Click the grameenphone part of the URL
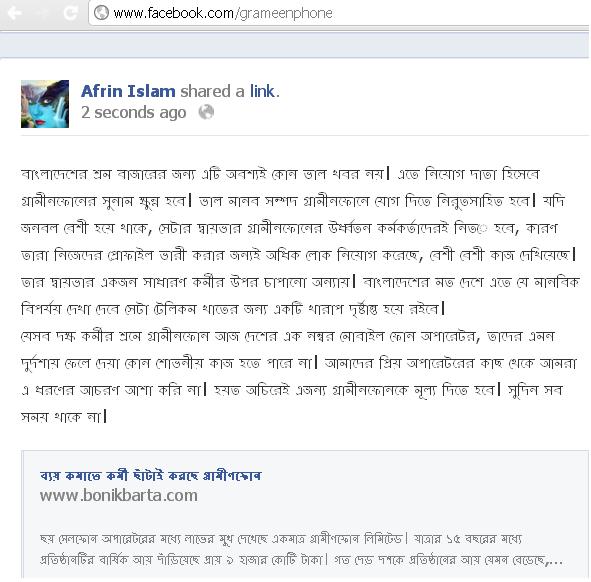 pyautogui.click(x=284, y=14)
